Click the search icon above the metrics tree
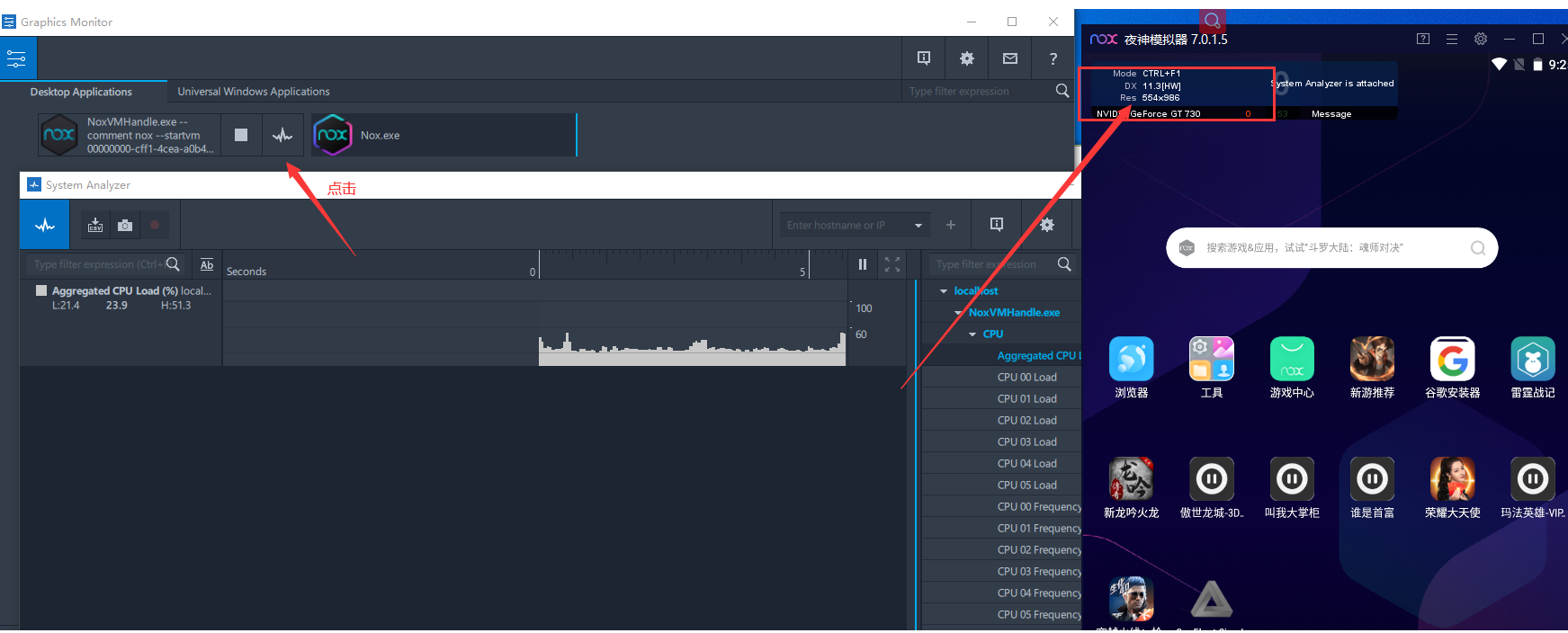The height and width of the screenshot is (633, 1568). [1065, 264]
